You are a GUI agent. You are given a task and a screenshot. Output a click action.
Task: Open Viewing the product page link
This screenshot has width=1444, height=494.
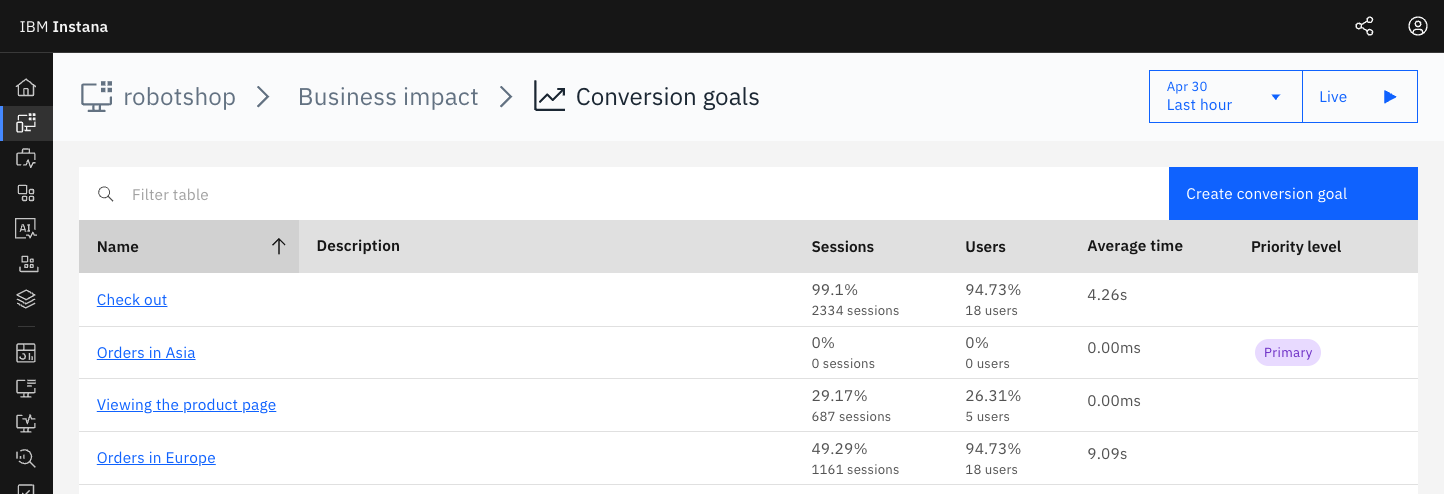[x=186, y=405]
